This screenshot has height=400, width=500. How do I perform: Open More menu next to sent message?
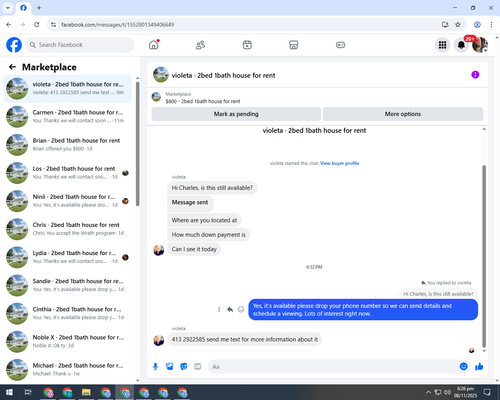219,310
